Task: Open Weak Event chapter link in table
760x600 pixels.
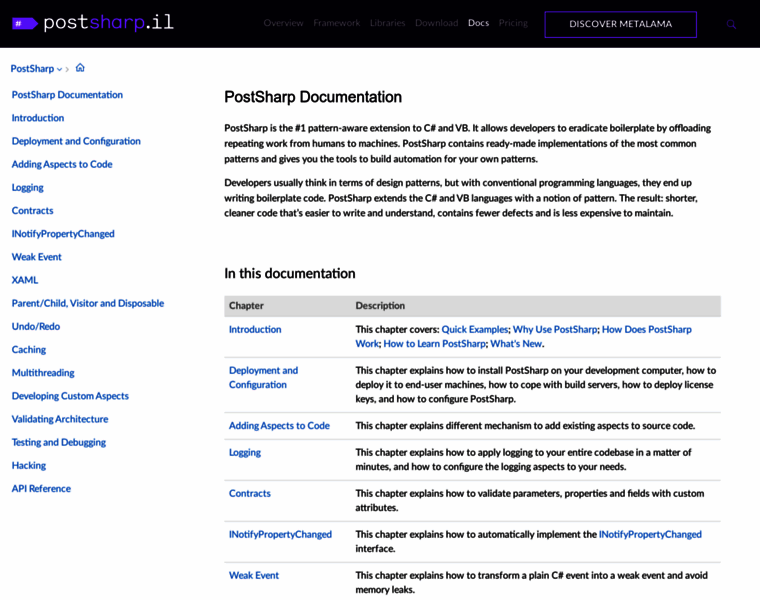Action: tap(254, 575)
